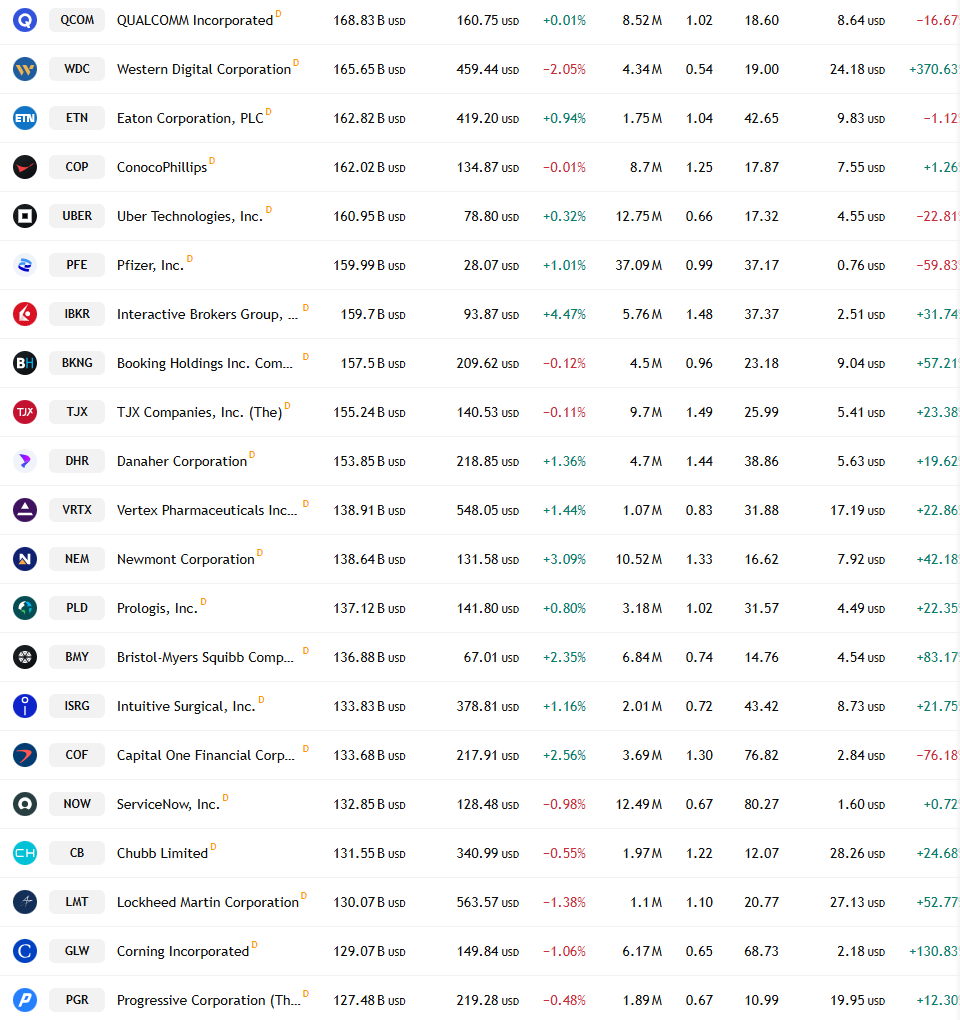The height and width of the screenshot is (1020, 960).
Task: Click the Corning logo icon
Action: click(x=25, y=951)
